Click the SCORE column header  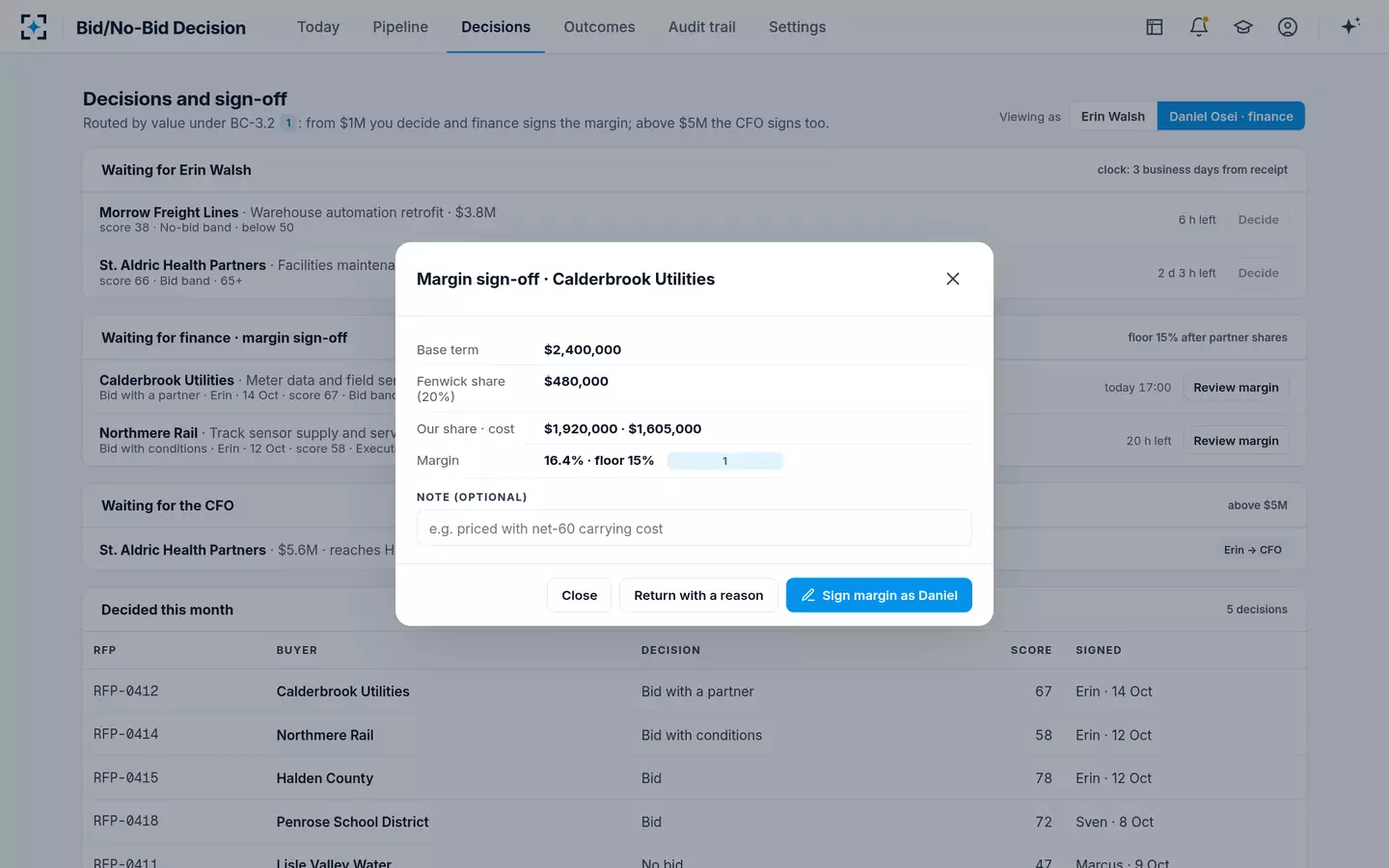coord(1031,650)
